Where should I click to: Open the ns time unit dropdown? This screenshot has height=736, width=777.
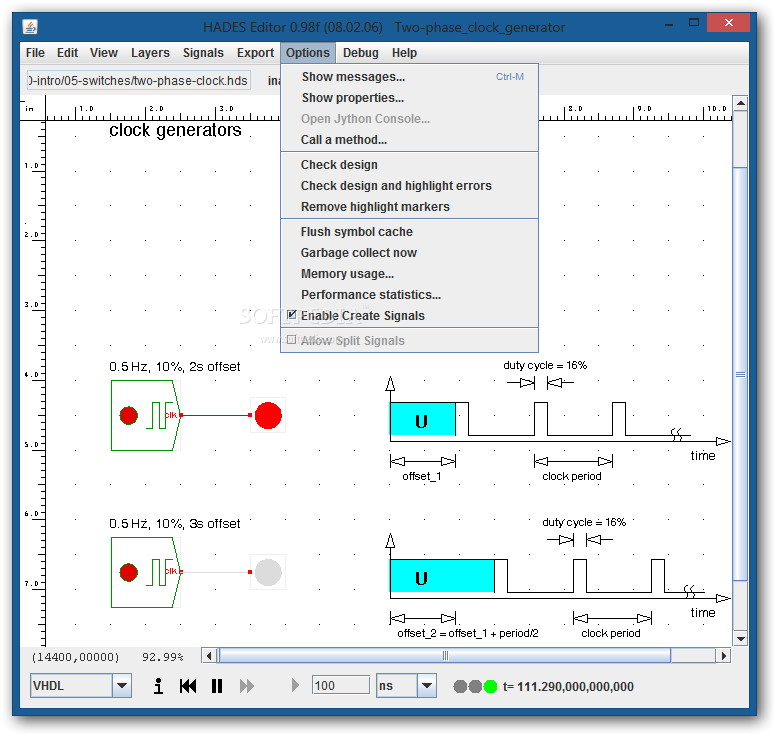point(427,686)
